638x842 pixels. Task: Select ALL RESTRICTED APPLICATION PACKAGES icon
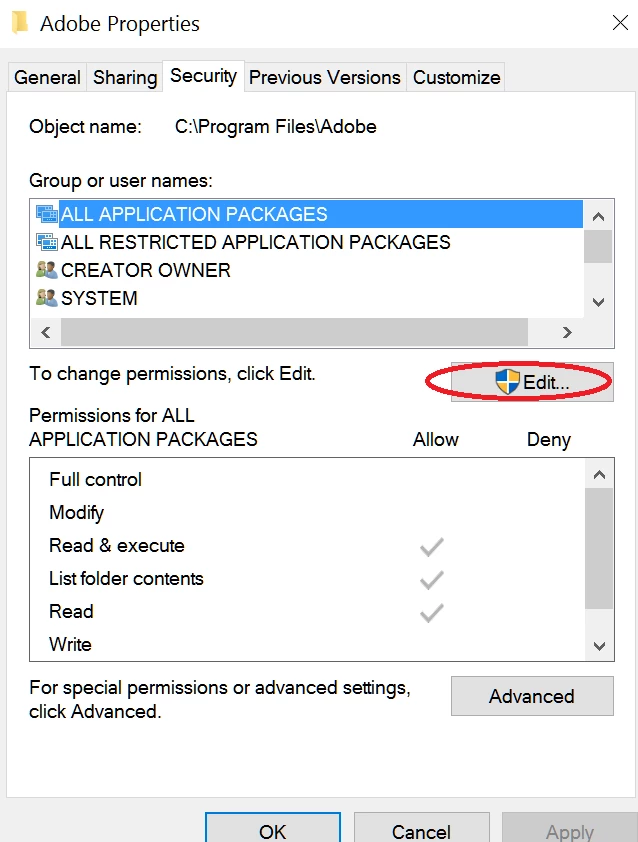tap(47, 242)
